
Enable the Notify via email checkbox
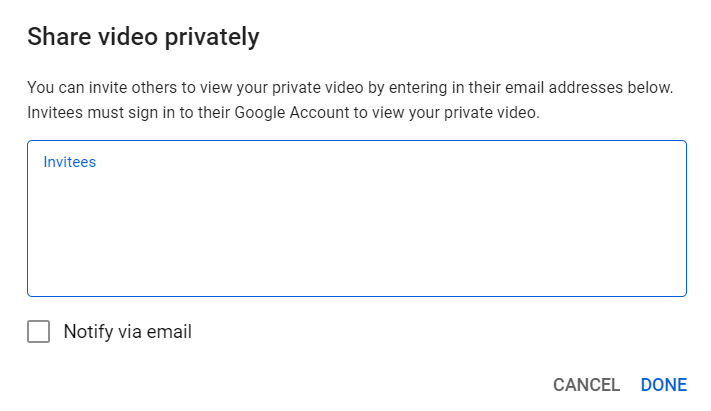pyautogui.click(x=39, y=332)
